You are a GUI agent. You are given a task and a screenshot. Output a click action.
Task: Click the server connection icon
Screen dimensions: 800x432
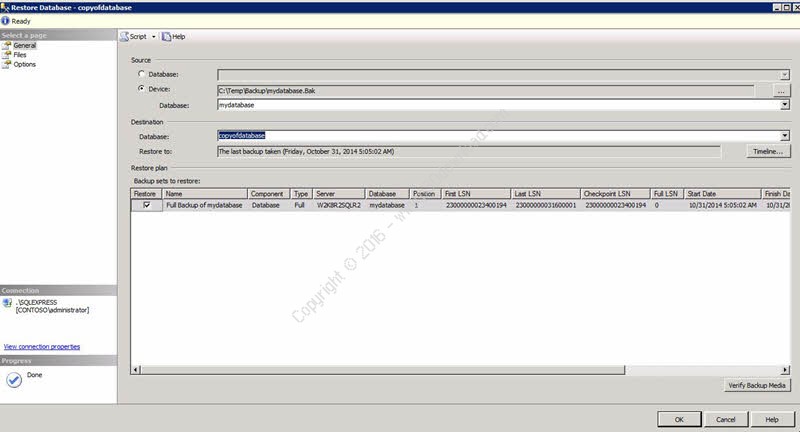point(8,301)
